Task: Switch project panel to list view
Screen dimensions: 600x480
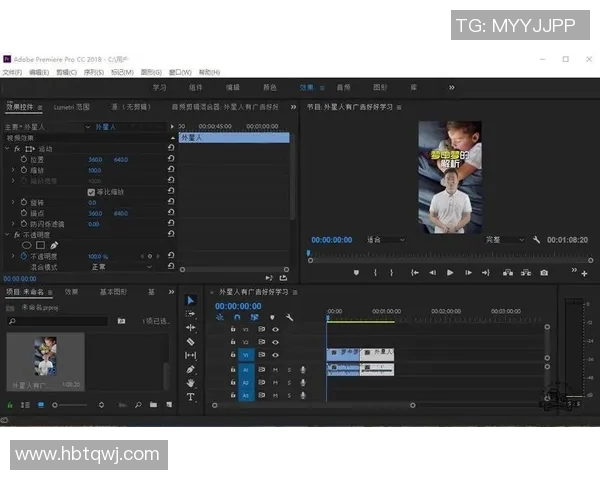Action: point(25,405)
